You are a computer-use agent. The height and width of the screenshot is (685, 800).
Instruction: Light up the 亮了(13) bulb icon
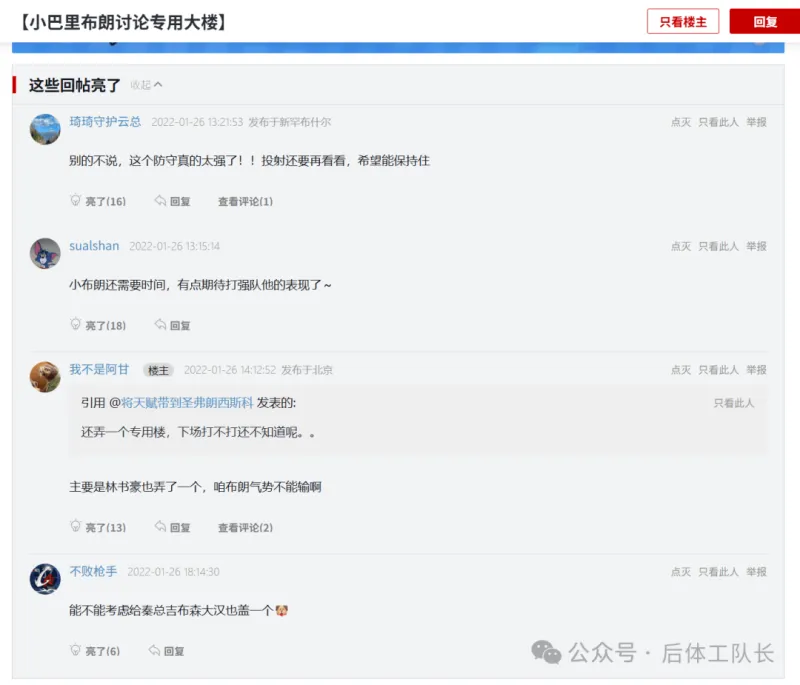click(76, 526)
